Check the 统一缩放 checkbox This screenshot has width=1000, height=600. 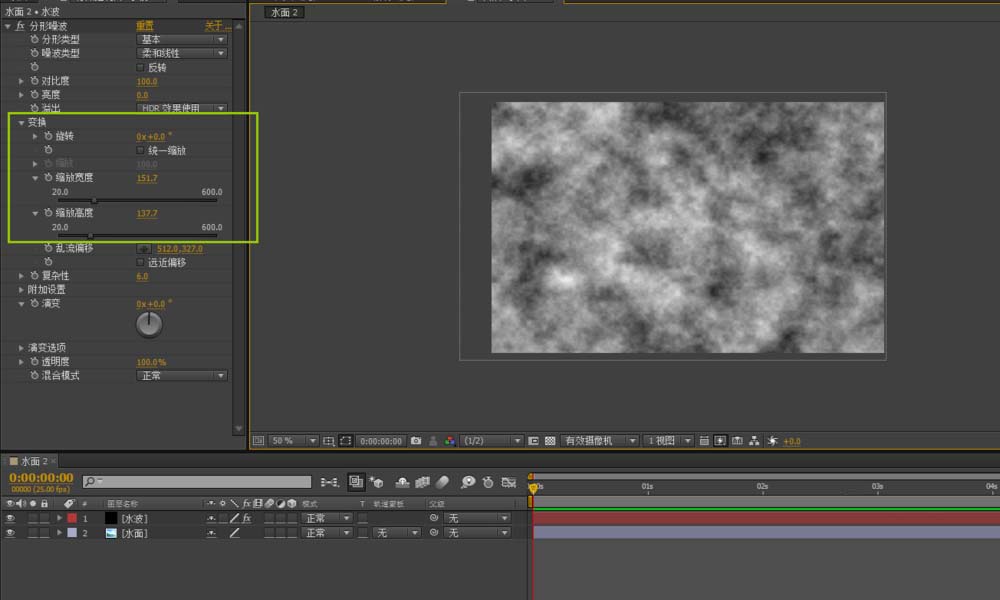point(140,149)
